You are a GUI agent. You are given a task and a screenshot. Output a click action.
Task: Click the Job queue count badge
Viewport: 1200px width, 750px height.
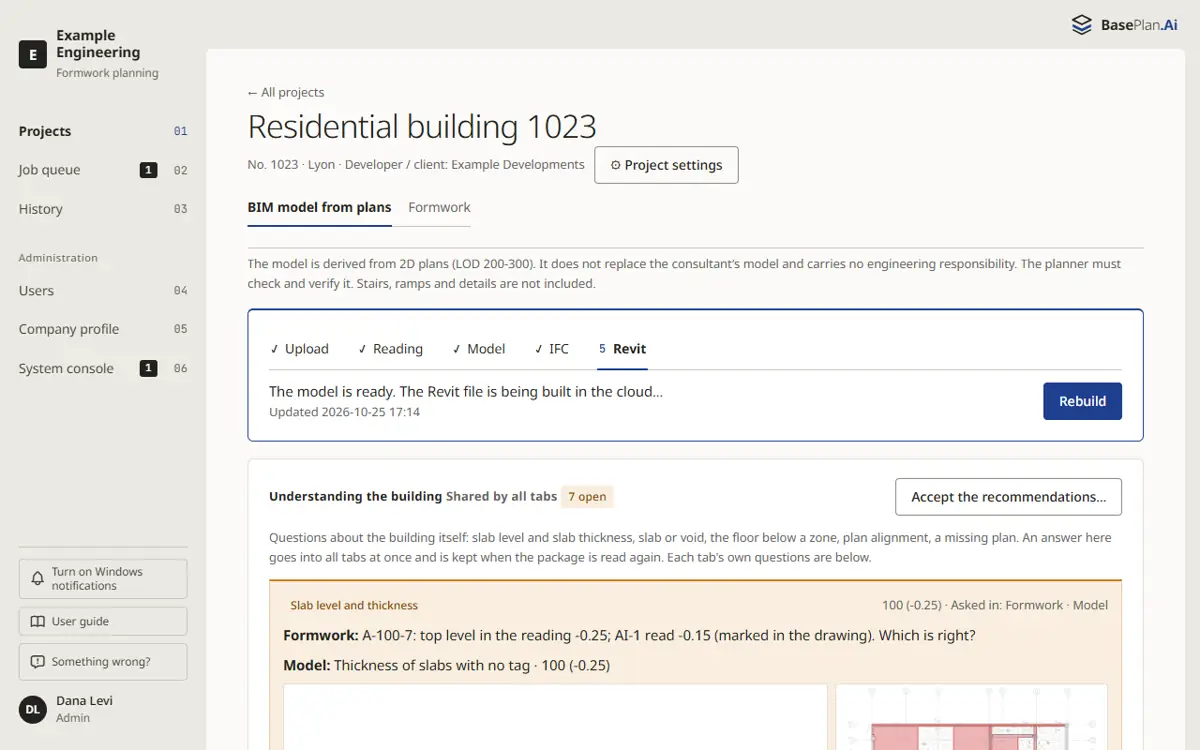(148, 170)
